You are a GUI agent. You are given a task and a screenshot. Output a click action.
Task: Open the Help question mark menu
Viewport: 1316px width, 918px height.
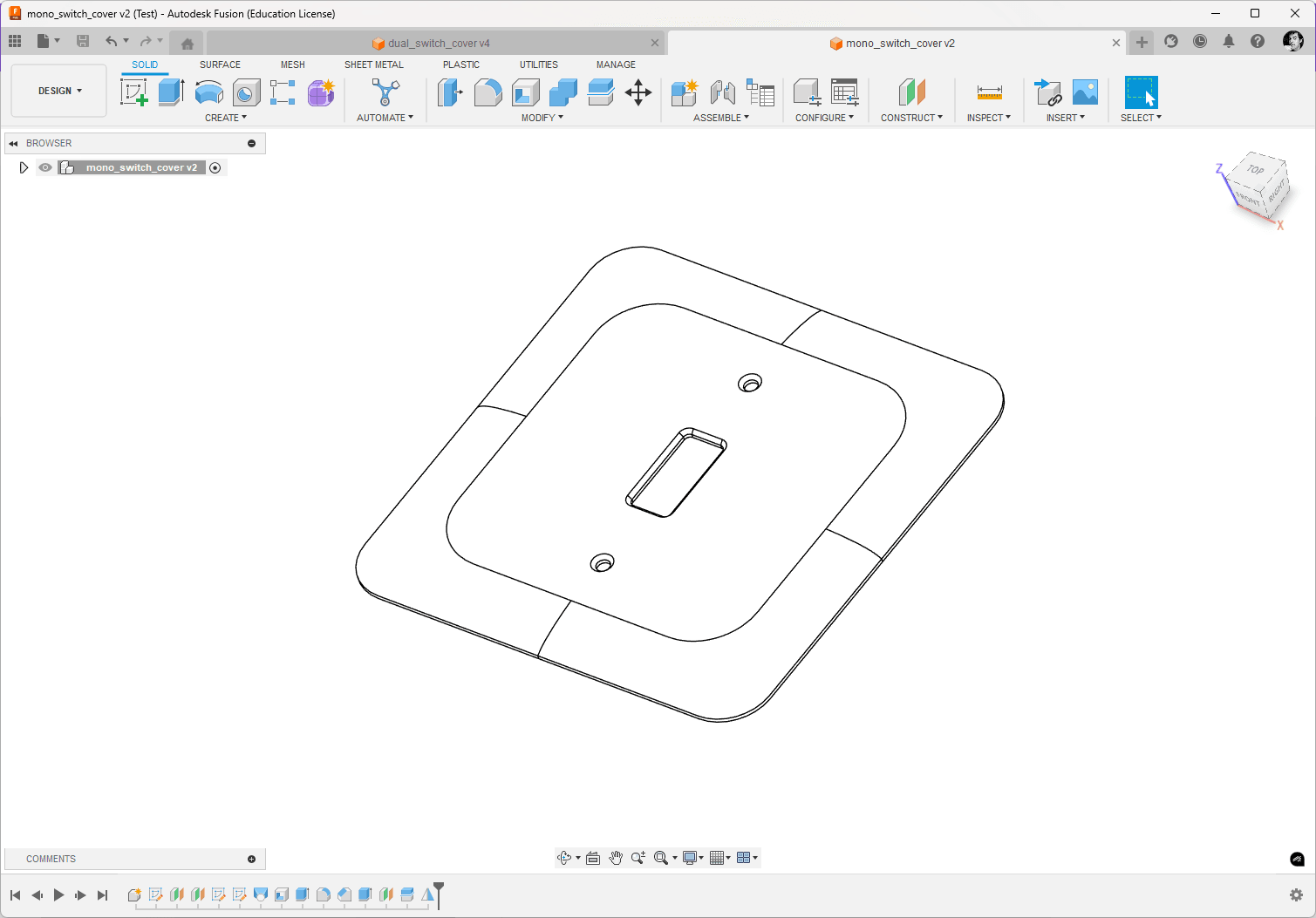1258,41
